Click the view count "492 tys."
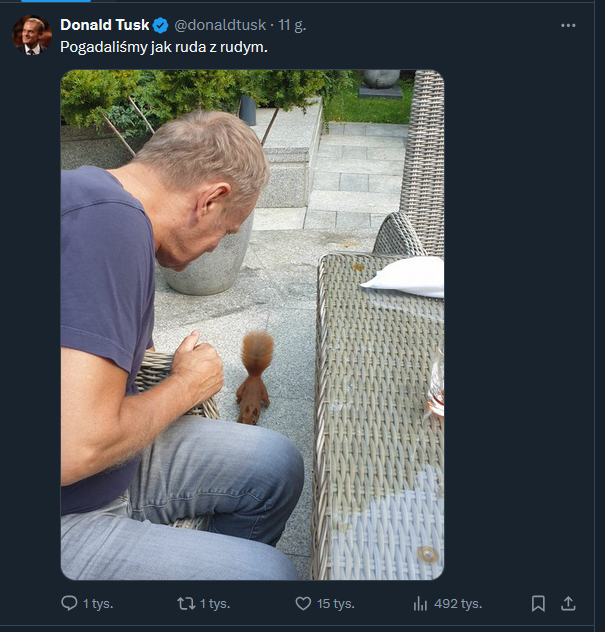This screenshot has width=605, height=632. point(458,603)
